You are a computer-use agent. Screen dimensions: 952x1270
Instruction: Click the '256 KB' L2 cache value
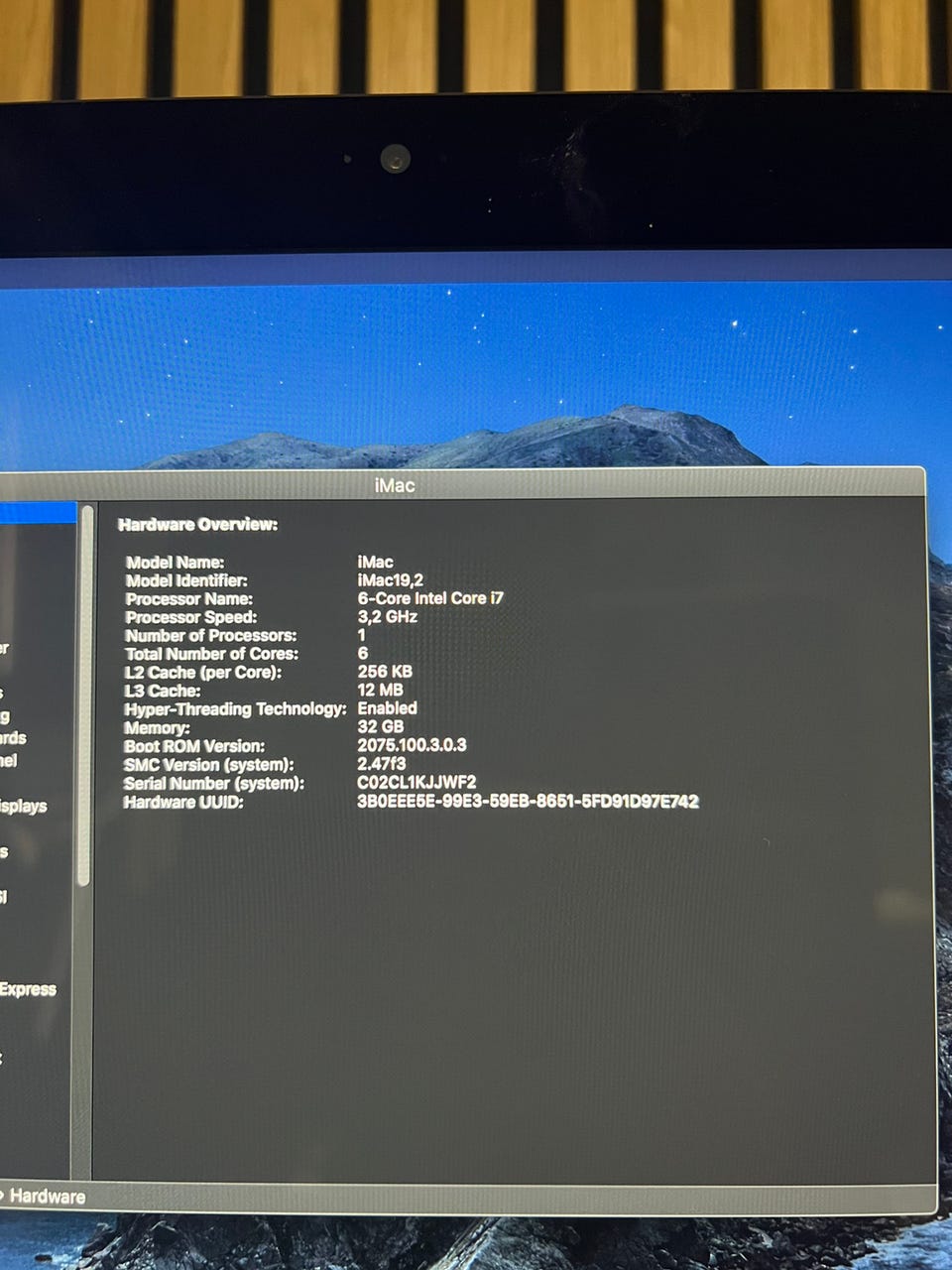pyautogui.click(x=385, y=672)
